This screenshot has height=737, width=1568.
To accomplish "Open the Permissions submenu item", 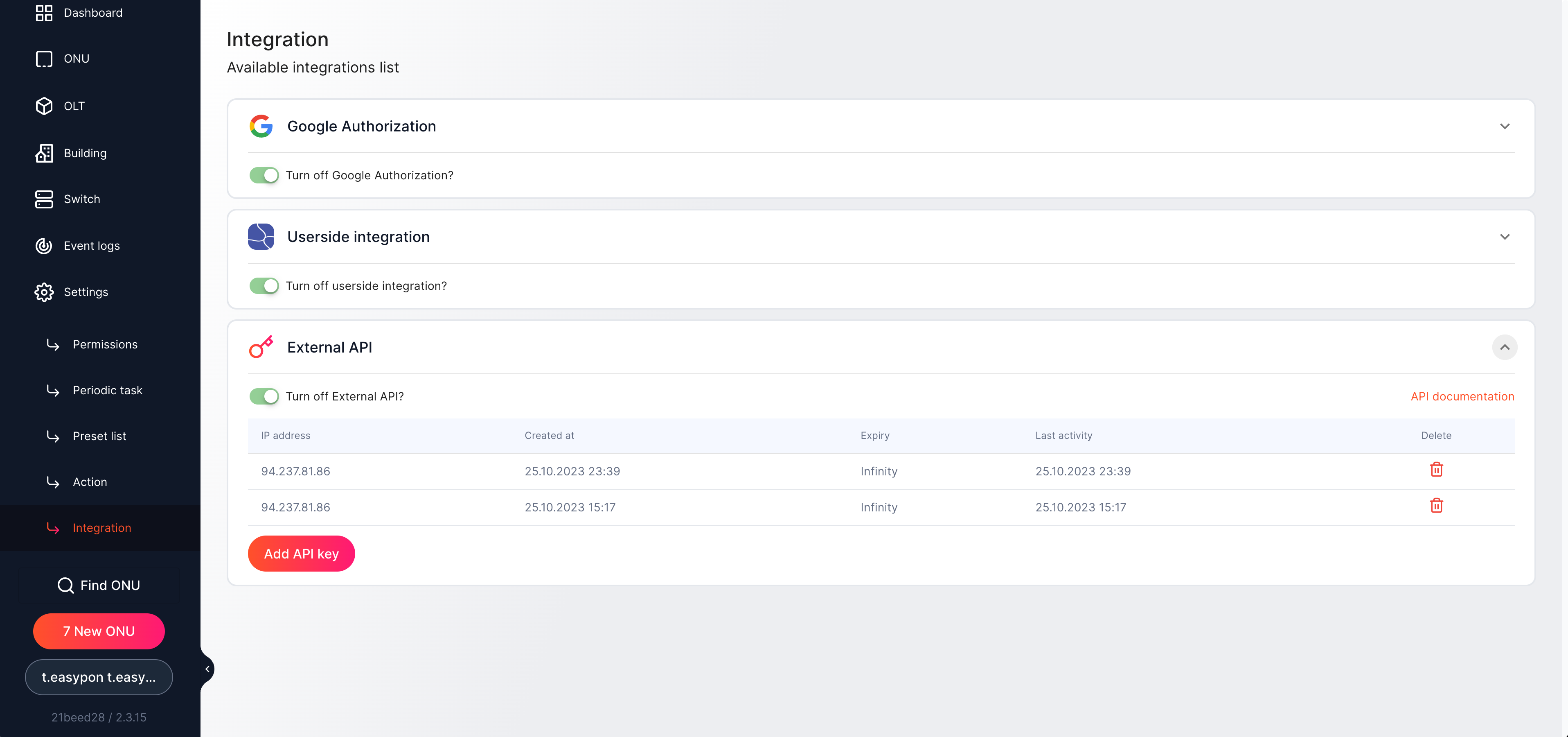I will click(x=105, y=344).
